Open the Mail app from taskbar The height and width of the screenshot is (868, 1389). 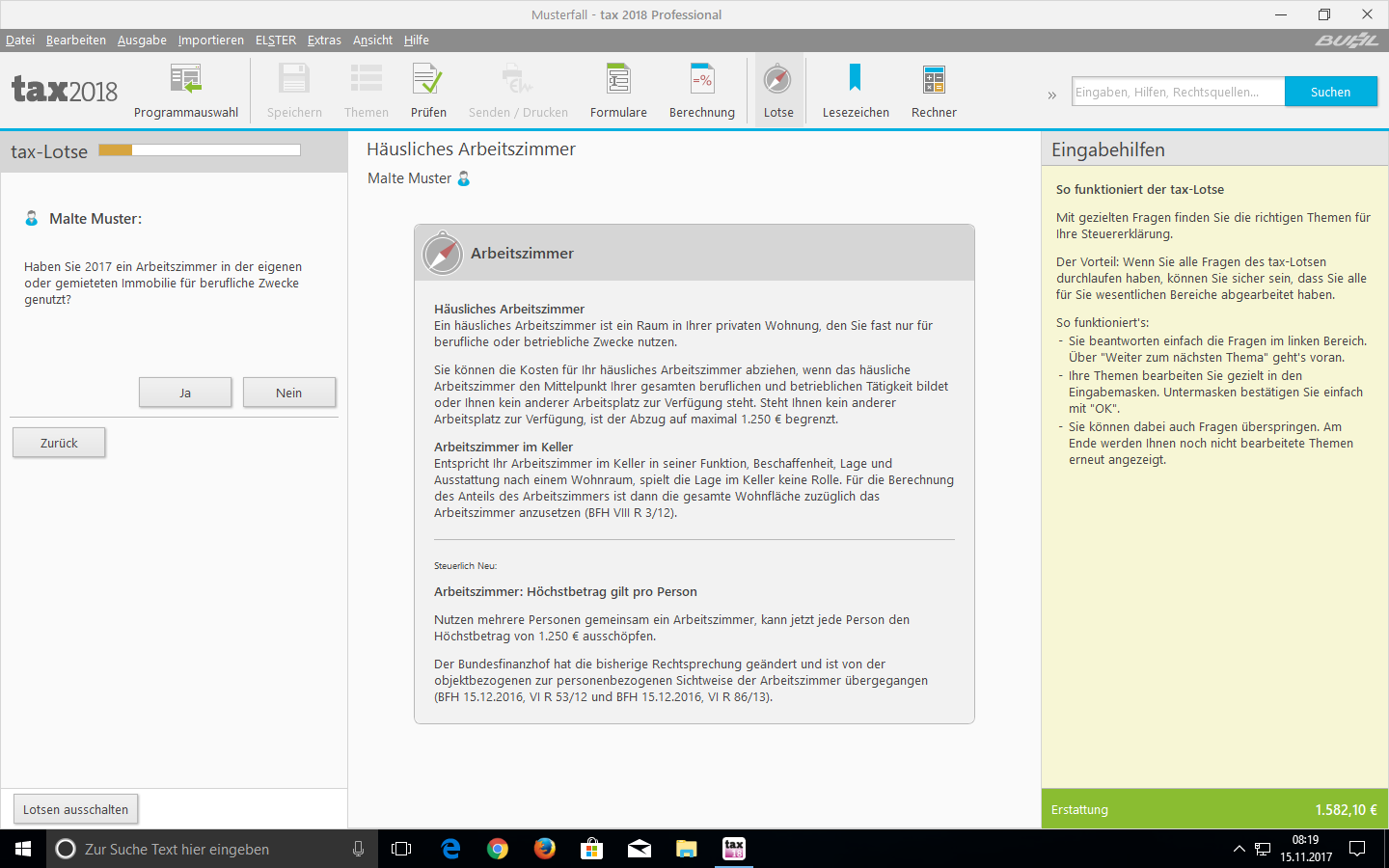pyautogui.click(x=640, y=849)
